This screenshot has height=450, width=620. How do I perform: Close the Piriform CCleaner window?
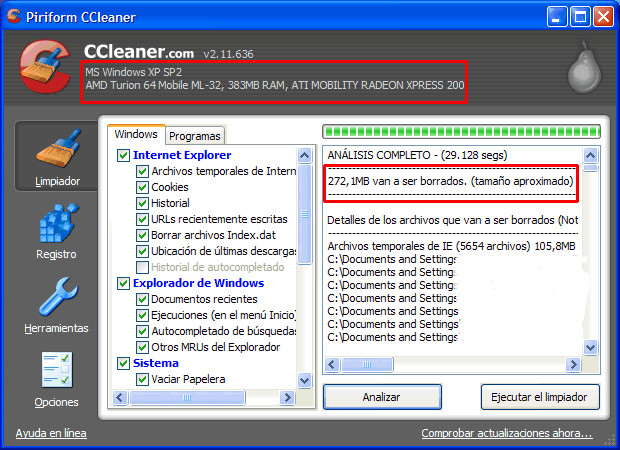pos(603,17)
